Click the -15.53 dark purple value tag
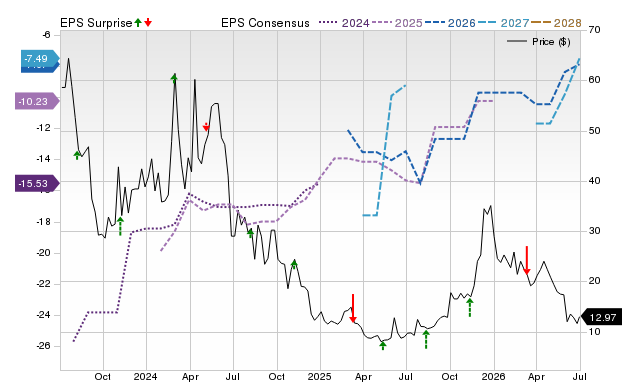Image resolution: width=640 pixels, height=382 pixels. pos(37,184)
